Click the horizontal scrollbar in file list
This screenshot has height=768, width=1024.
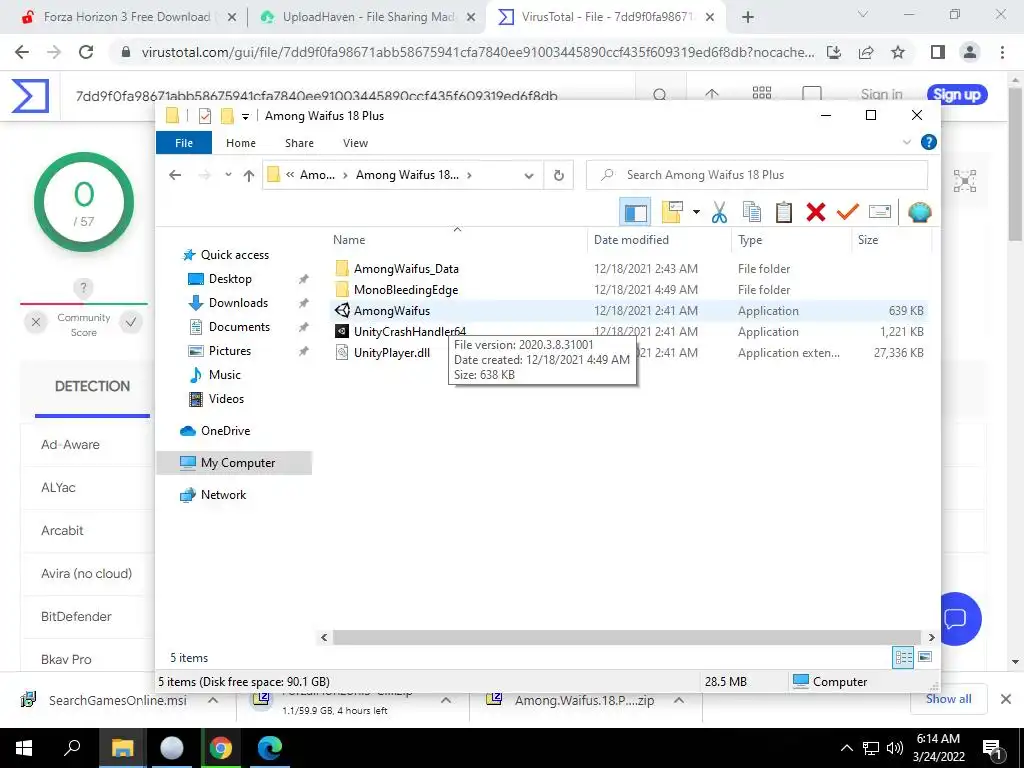(x=626, y=637)
